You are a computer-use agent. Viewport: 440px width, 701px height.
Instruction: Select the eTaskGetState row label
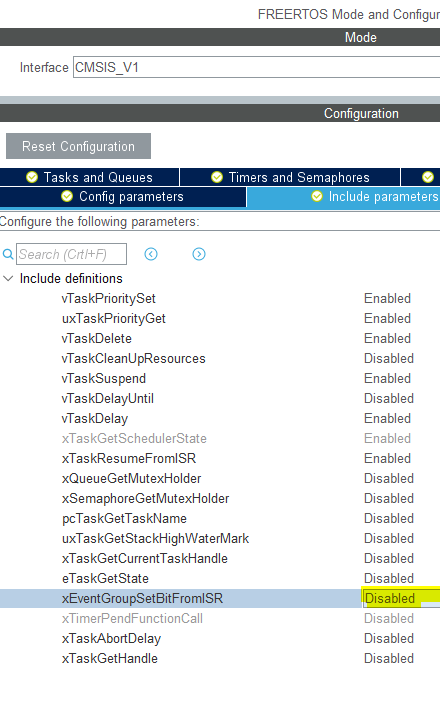(105, 579)
